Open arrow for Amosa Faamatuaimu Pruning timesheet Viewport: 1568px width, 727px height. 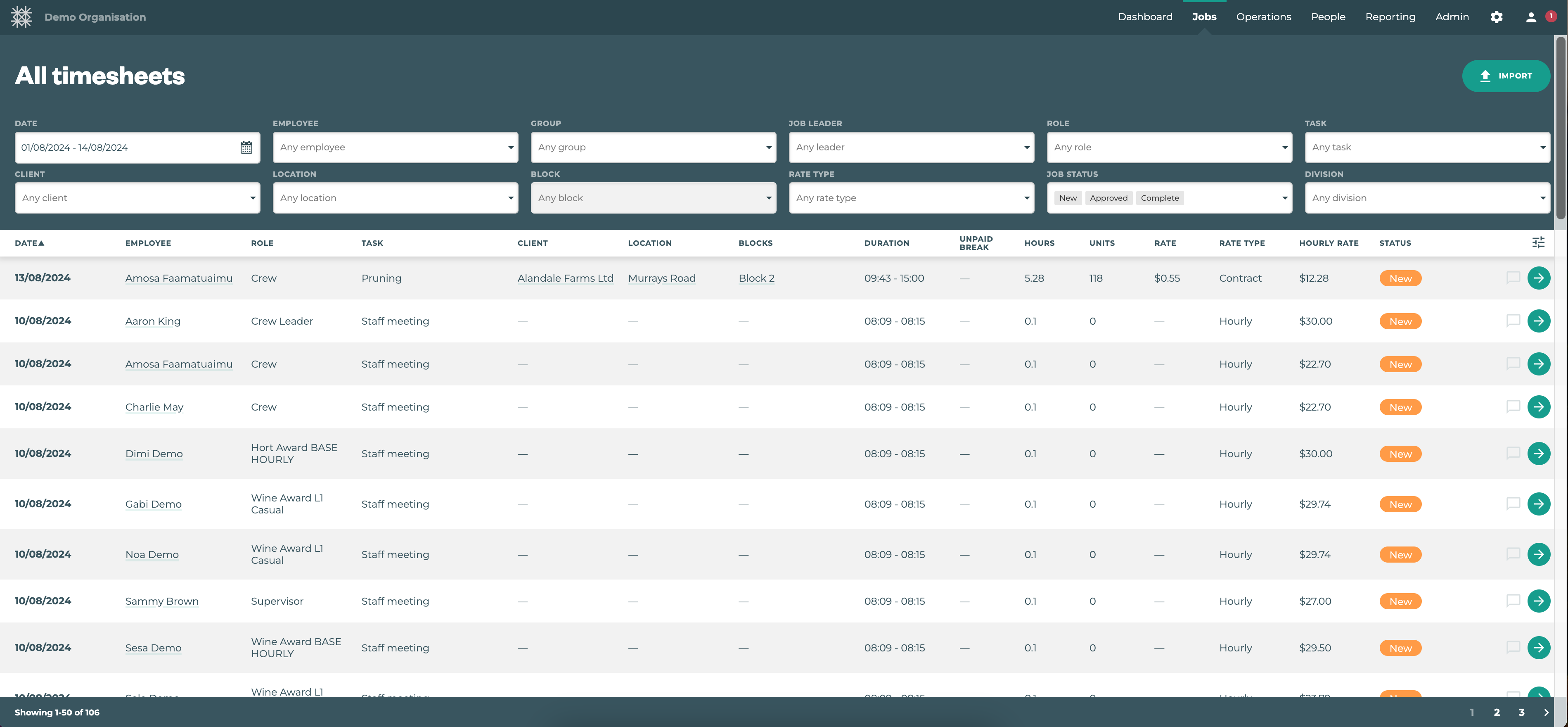click(1538, 278)
